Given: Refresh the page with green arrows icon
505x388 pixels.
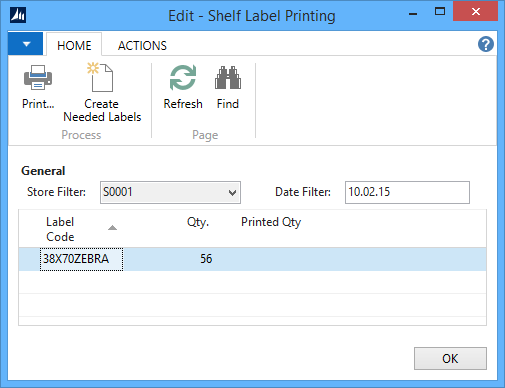Looking at the screenshot, I should 183,78.
